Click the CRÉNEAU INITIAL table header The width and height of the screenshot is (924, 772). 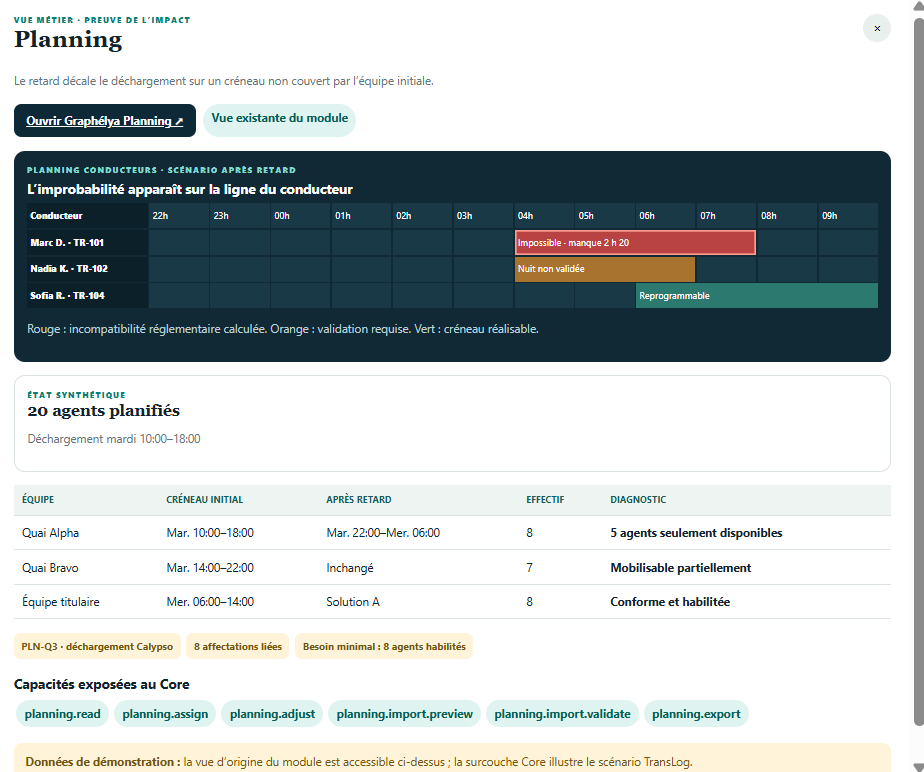(x=204, y=500)
